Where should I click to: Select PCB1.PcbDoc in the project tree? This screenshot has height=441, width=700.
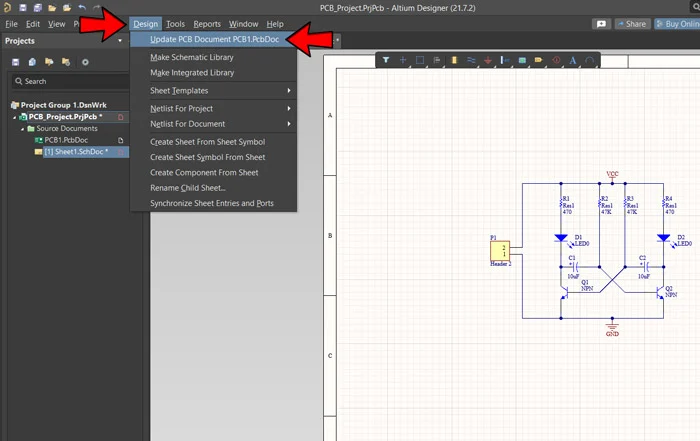[x=66, y=140]
